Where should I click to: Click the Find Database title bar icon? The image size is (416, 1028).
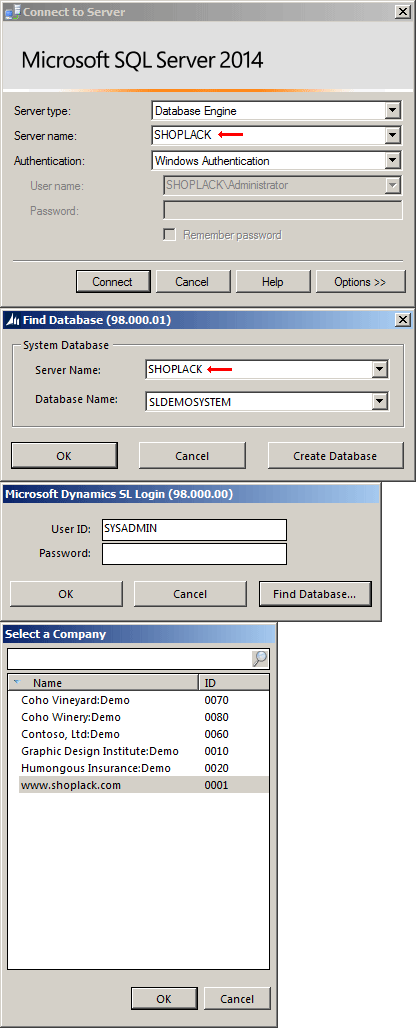(12, 320)
